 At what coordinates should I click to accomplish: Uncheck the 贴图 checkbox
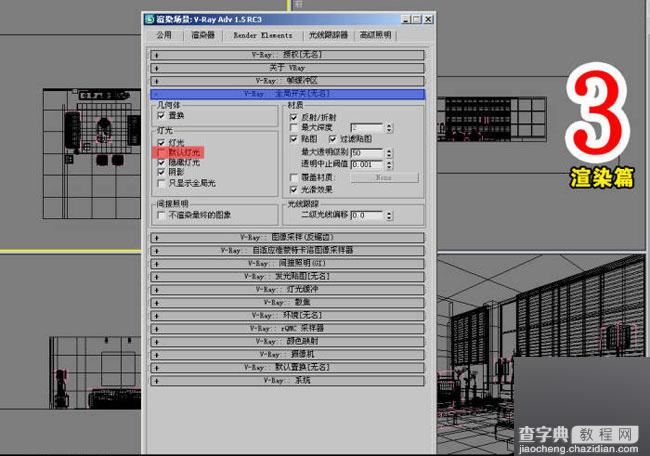click(293, 138)
